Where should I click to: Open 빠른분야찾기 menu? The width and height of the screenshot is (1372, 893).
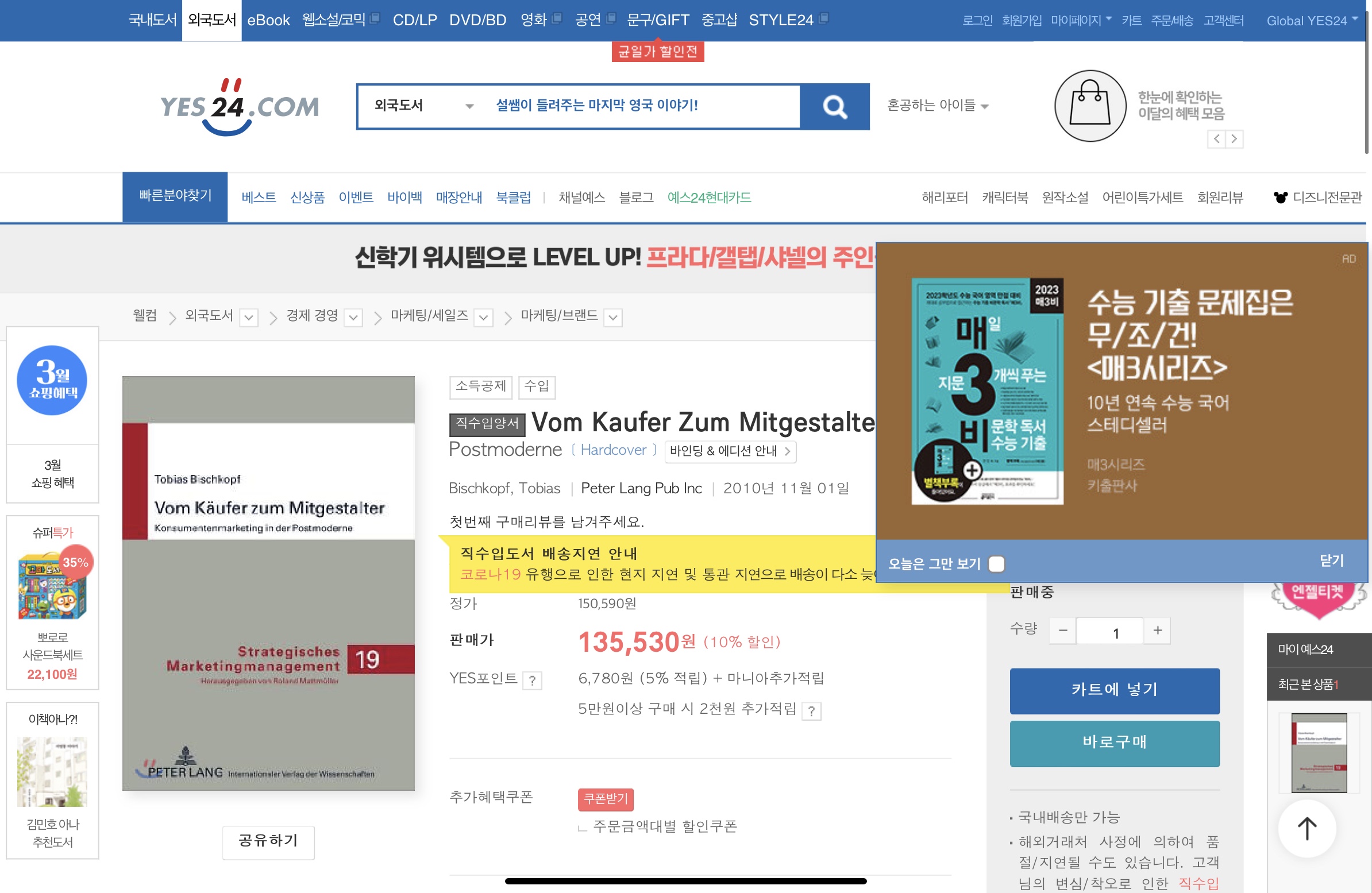click(x=175, y=196)
